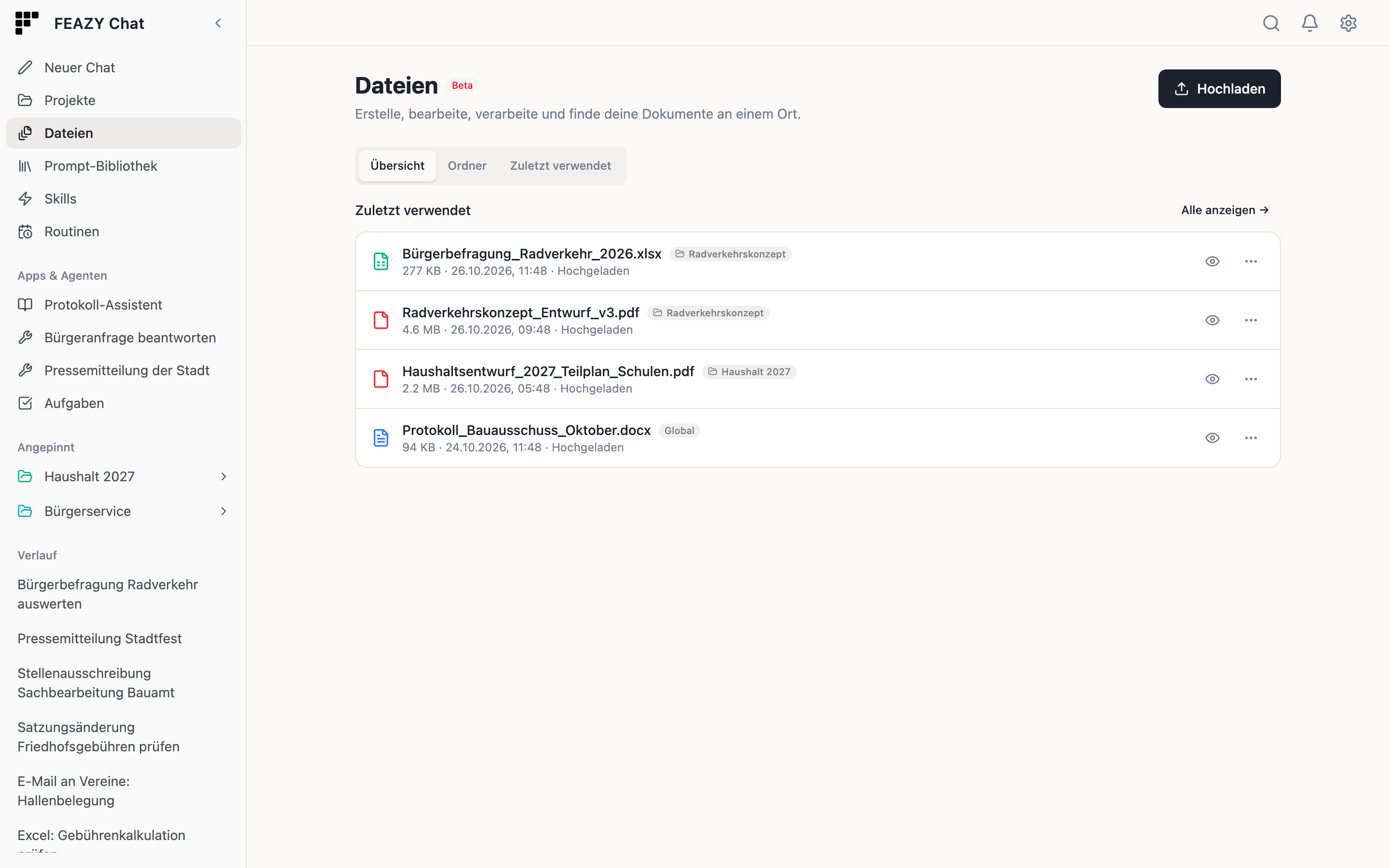Click the xlsx file icon for Bürgerbefragung_Radverkehr_2026
Image resolution: width=1389 pixels, height=868 pixels.
pyautogui.click(x=381, y=261)
